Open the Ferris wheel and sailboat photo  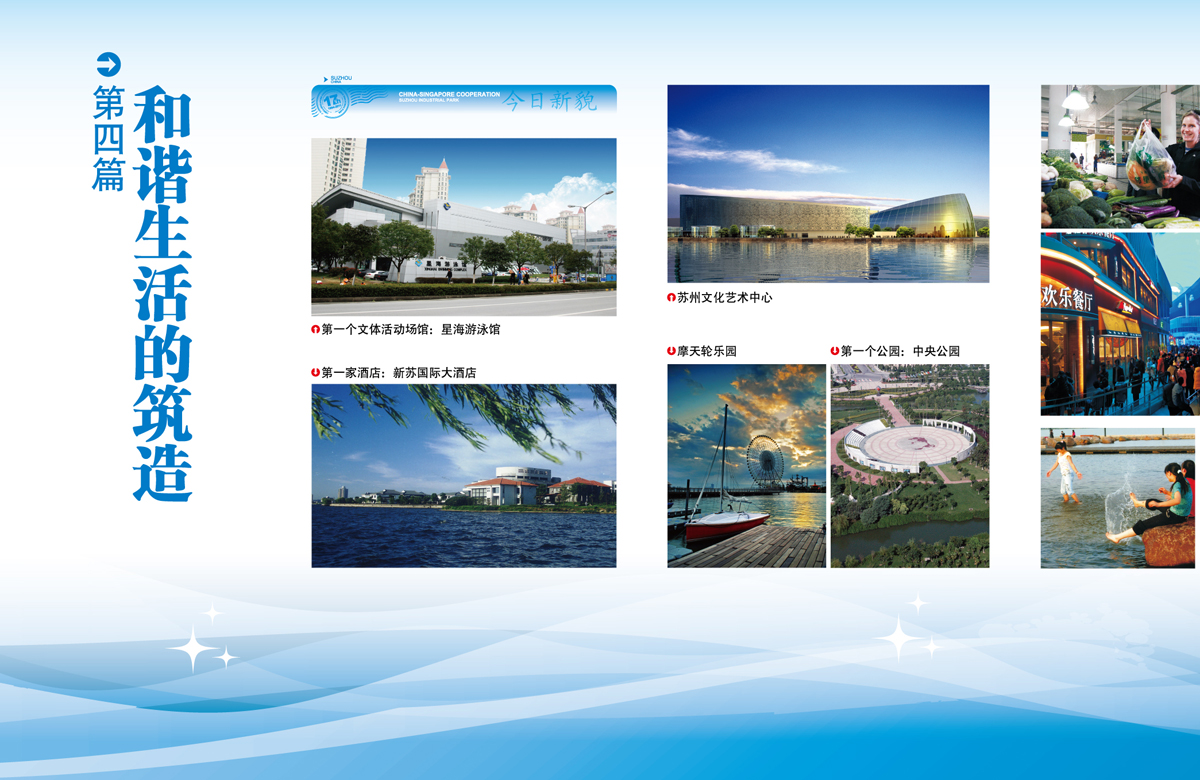(746, 466)
